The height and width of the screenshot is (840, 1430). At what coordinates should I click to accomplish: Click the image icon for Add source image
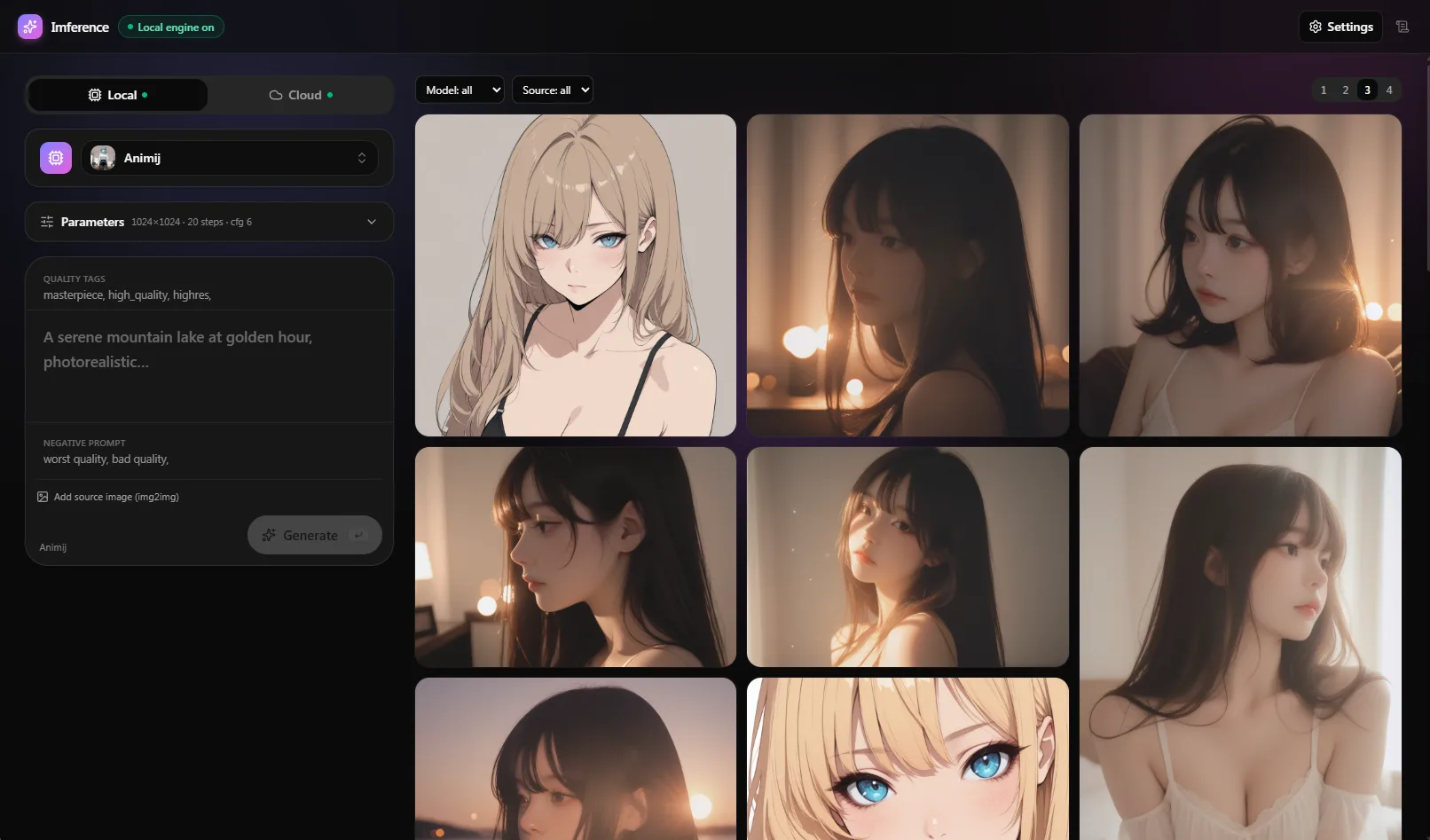[x=43, y=497]
